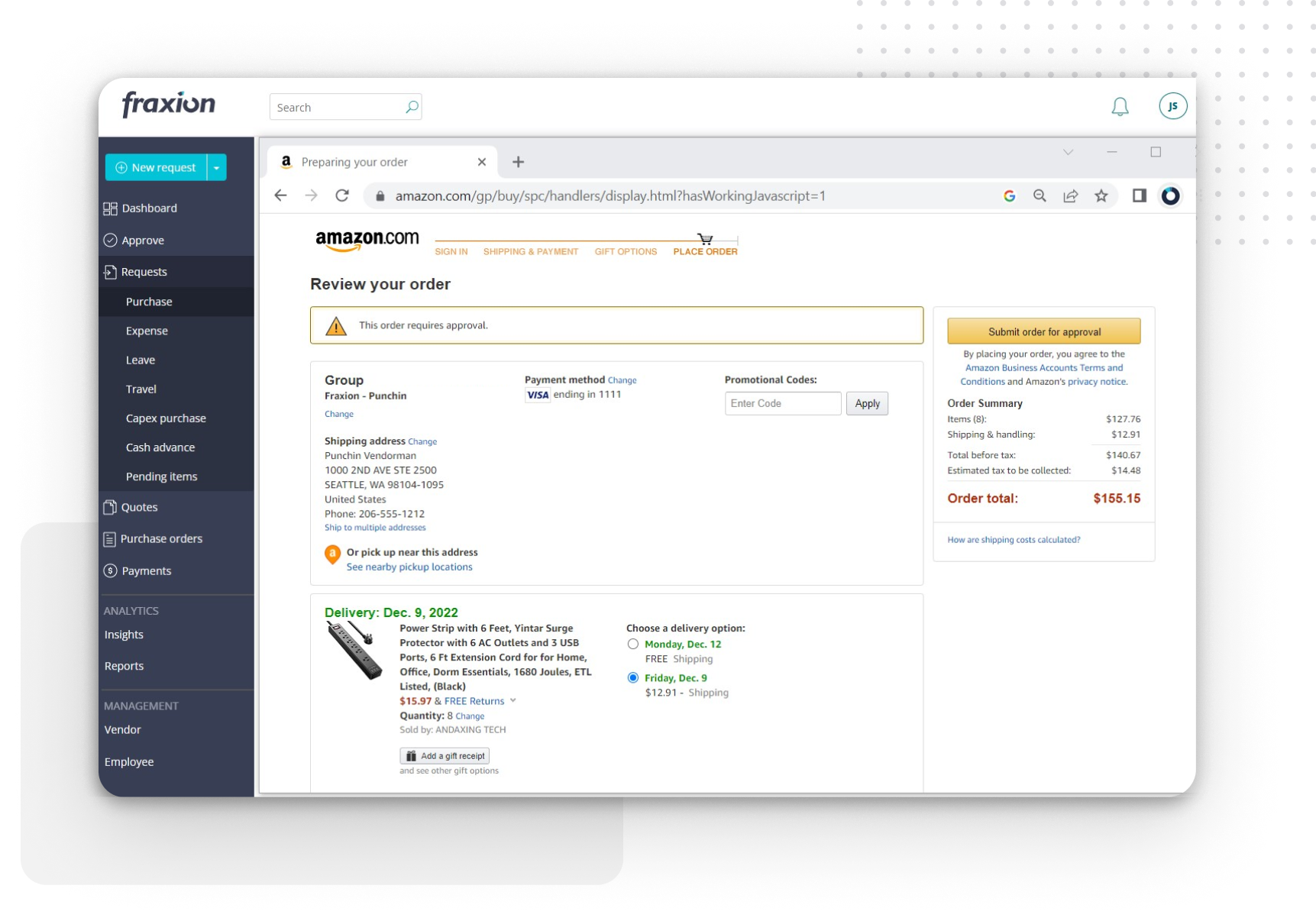See nearby pickup locations
The image size is (1316, 924).
(409, 567)
